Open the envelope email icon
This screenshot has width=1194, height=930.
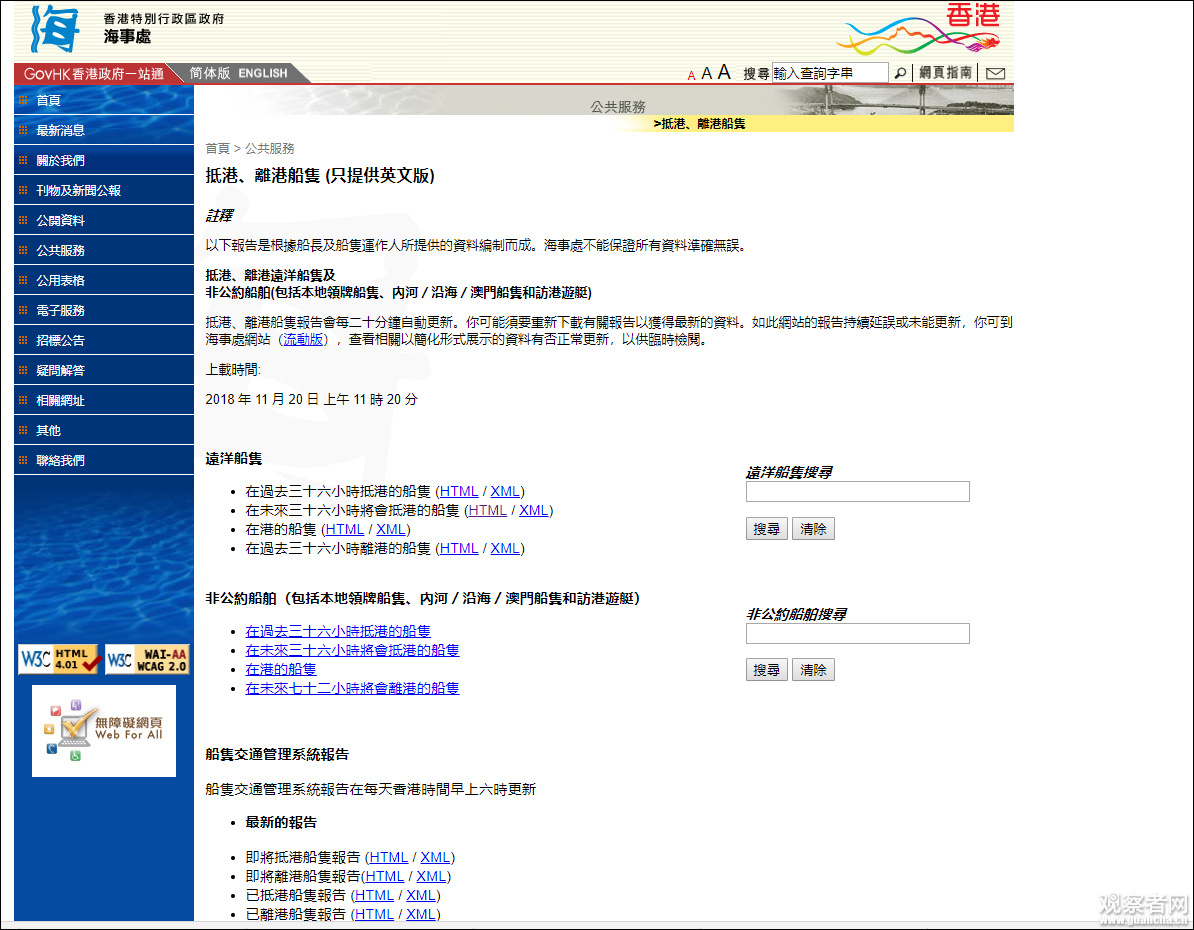click(x=995, y=73)
